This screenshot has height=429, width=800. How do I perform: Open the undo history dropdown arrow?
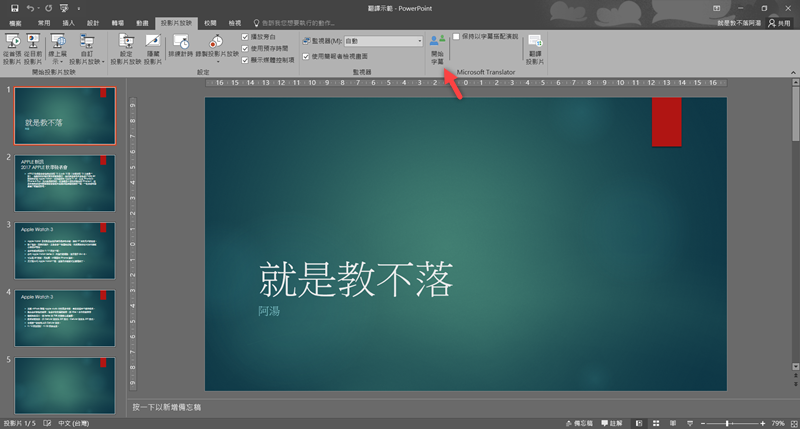tap(38, 9)
